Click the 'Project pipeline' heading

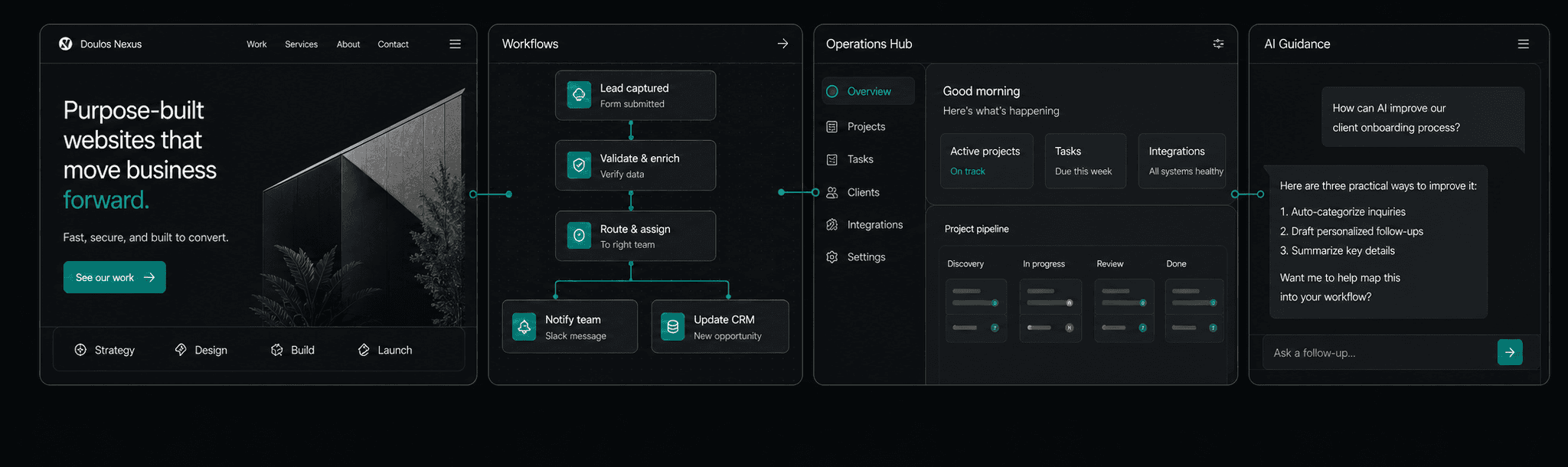[977, 229]
